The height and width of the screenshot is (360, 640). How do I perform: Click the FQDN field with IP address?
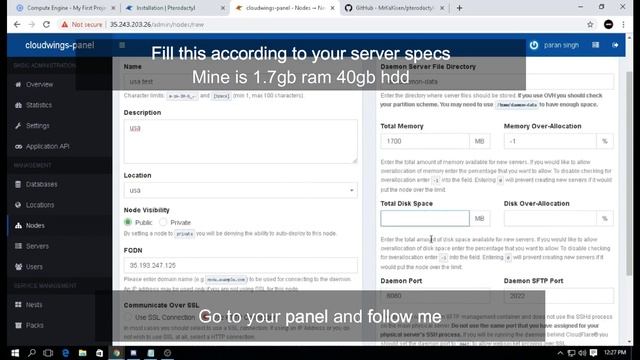pyautogui.click(x=240, y=265)
